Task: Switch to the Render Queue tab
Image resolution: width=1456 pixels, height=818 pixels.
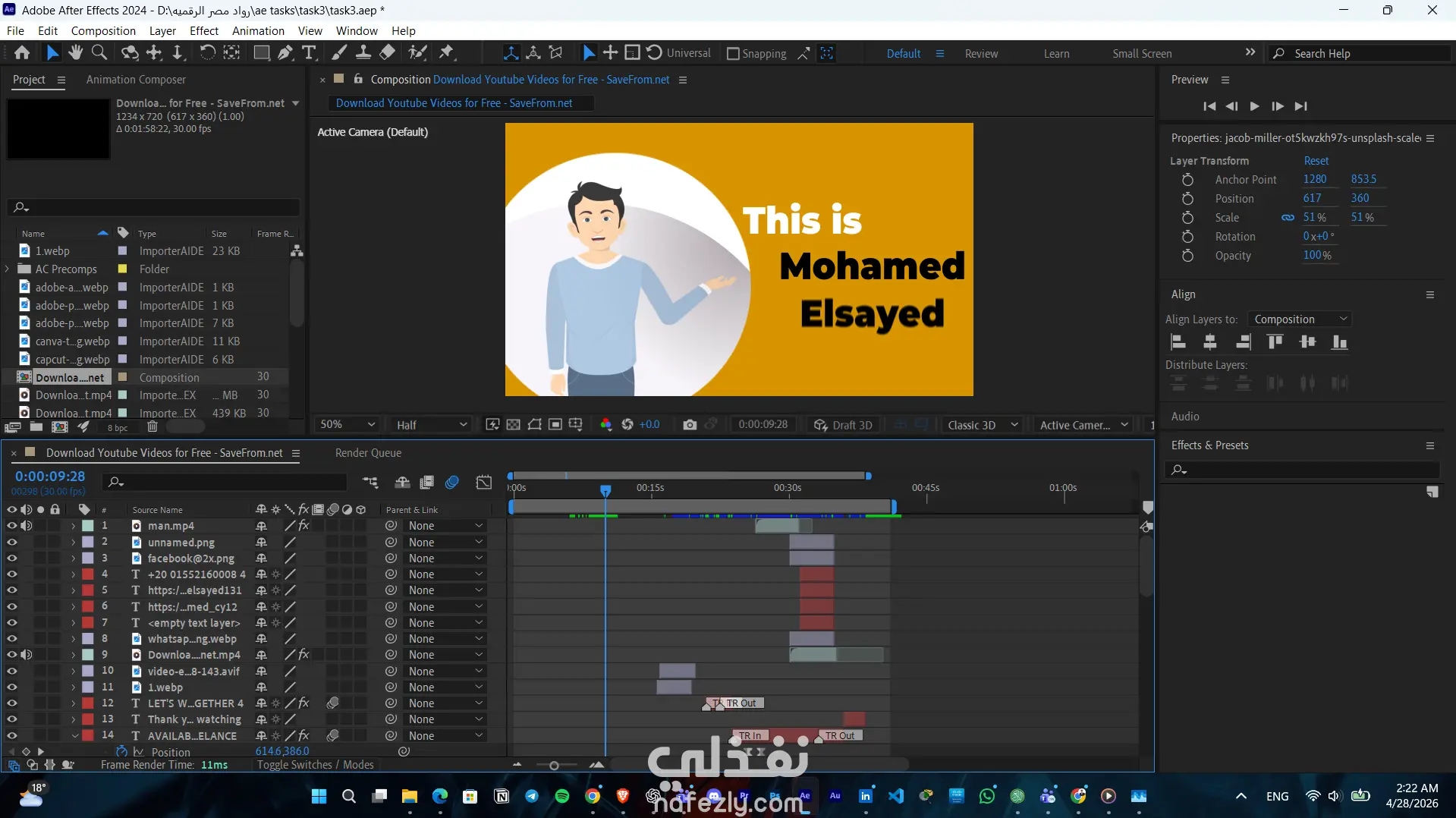Action: [368, 453]
